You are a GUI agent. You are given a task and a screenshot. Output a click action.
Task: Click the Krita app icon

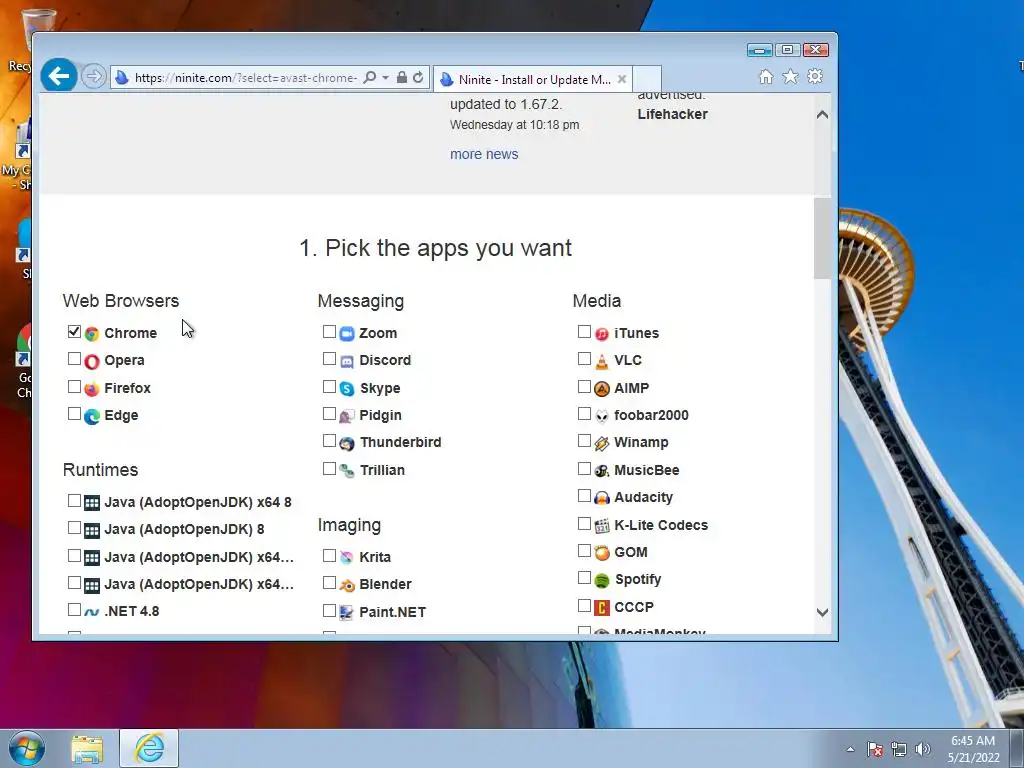click(347, 557)
